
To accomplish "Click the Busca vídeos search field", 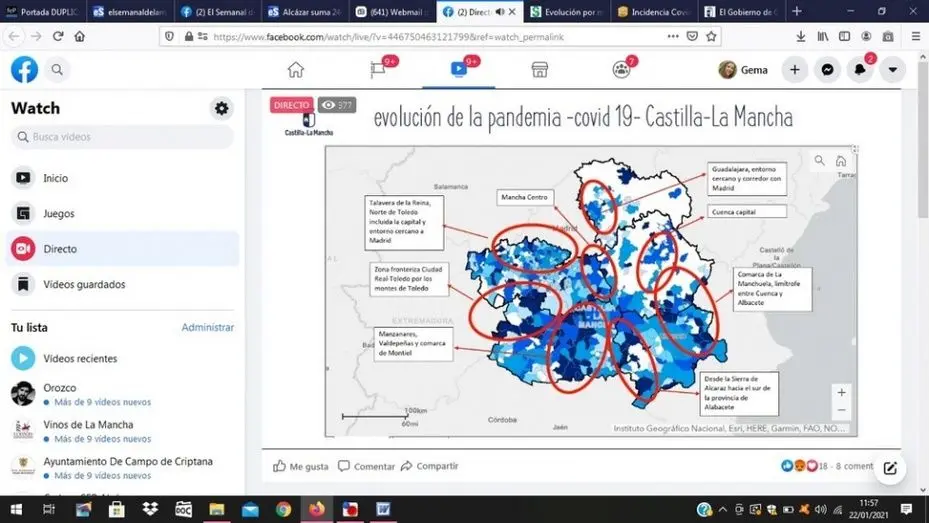I will click(x=122, y=137).
